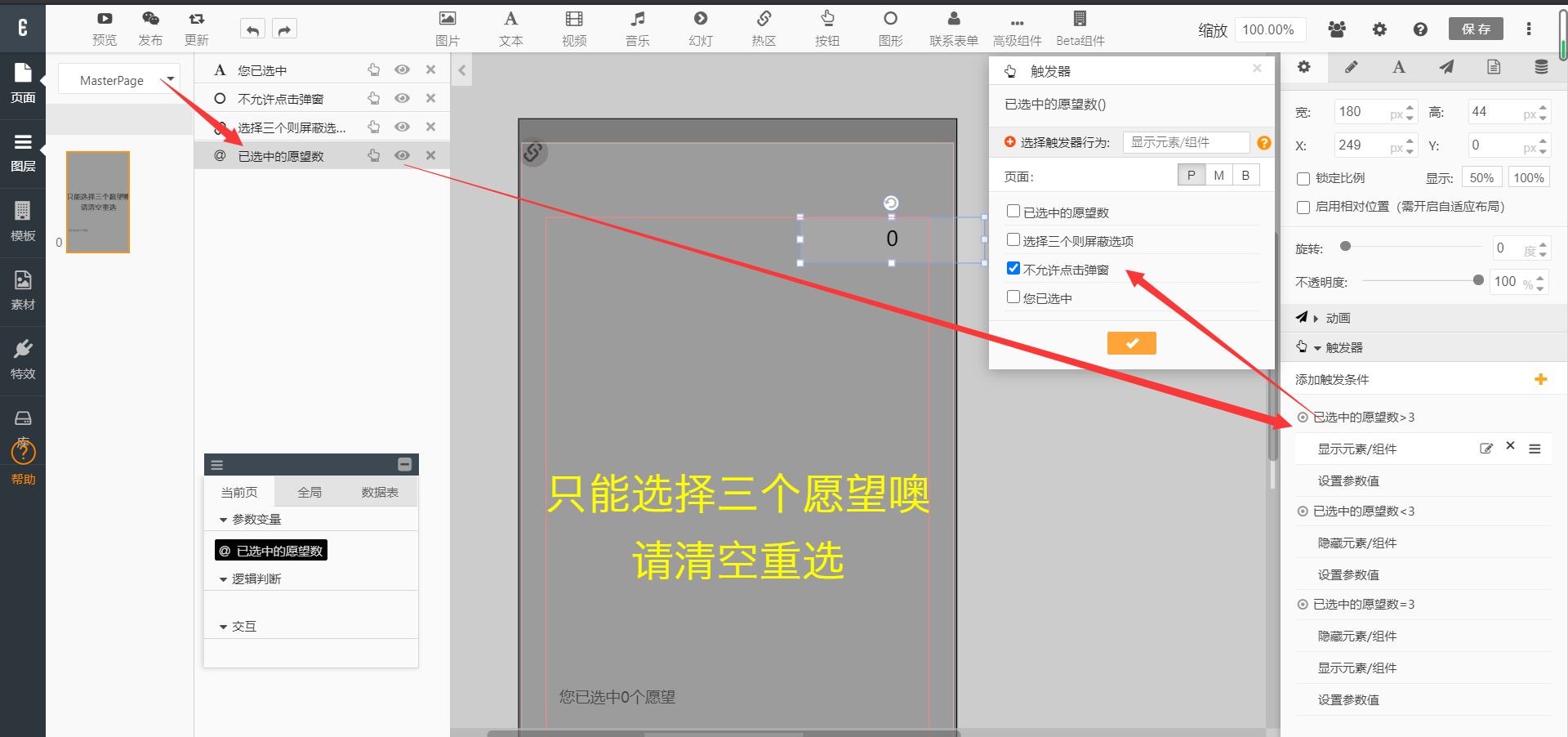Check the 选择三个则屏蔽选项 checkbox
The width and height of the screenshot is (1568, 737).
[1013, 240]
